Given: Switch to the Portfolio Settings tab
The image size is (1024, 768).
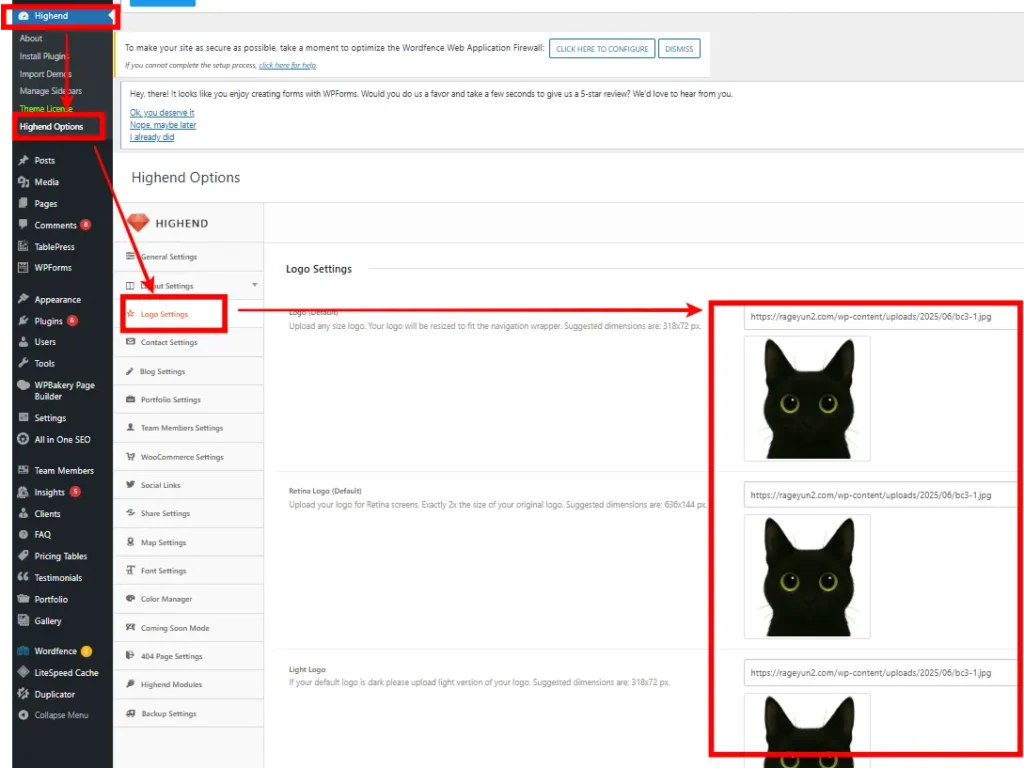Looking at the screenshot, I should click(189, 399).
